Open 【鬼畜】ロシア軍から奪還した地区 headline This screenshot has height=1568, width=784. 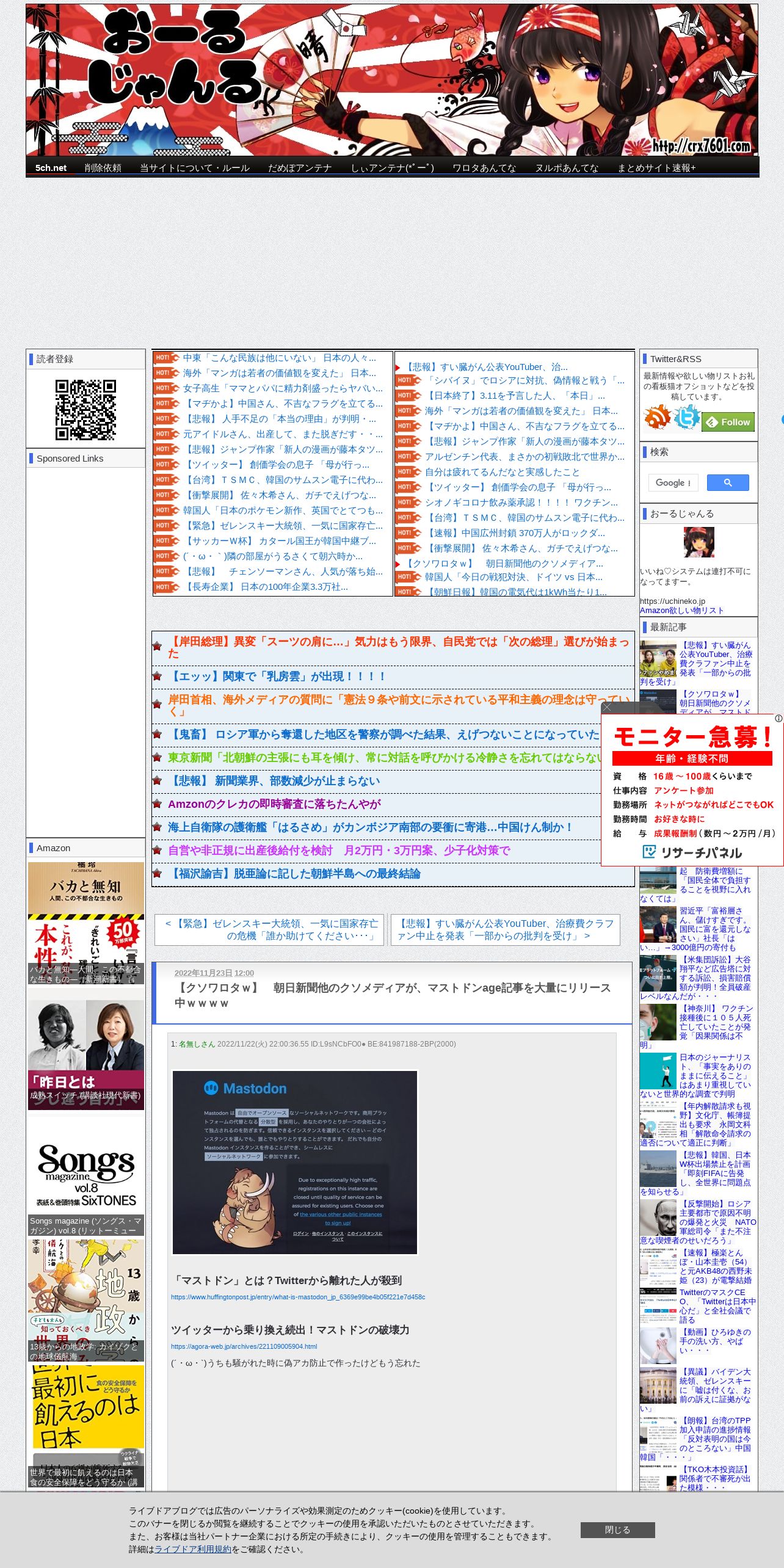[383, 735]
